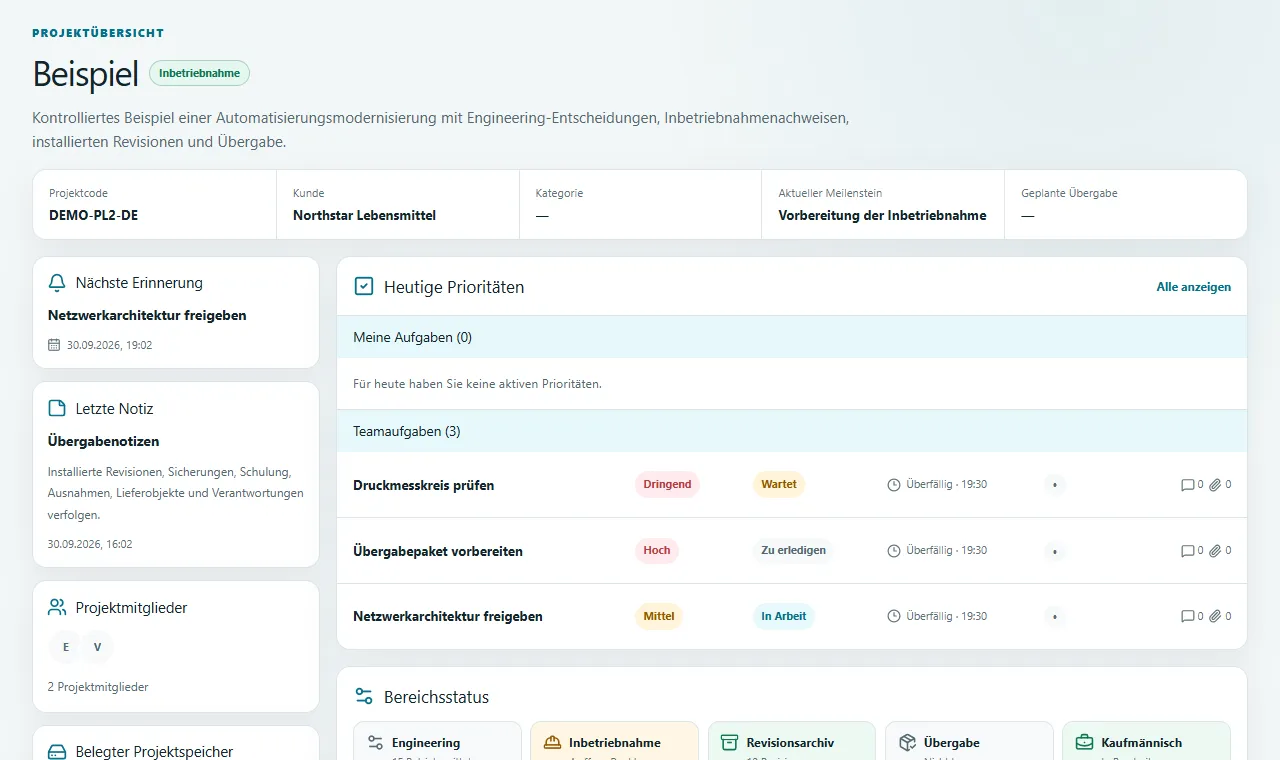Click the briefcase icon on the Kaufmännisch card
1280x760 pixels.
point(1084,743)
